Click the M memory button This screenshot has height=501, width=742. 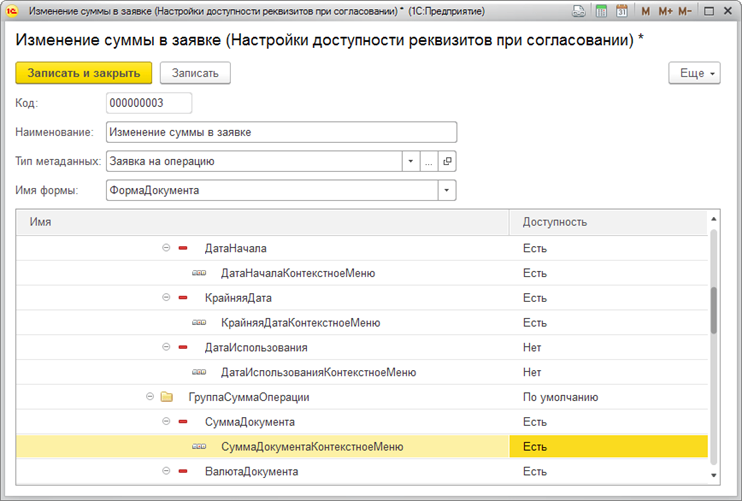(x=645, y=11)
